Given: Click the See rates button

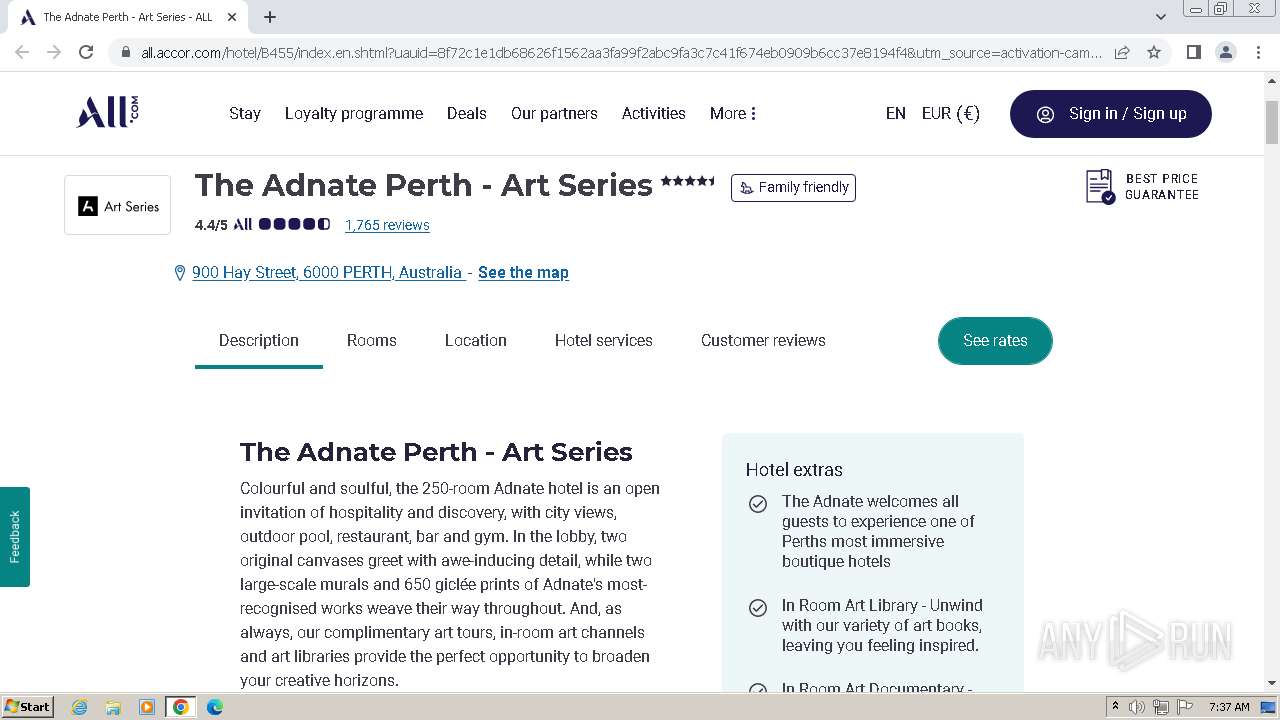Looking at the screenshot, I should tap(995, 340).
